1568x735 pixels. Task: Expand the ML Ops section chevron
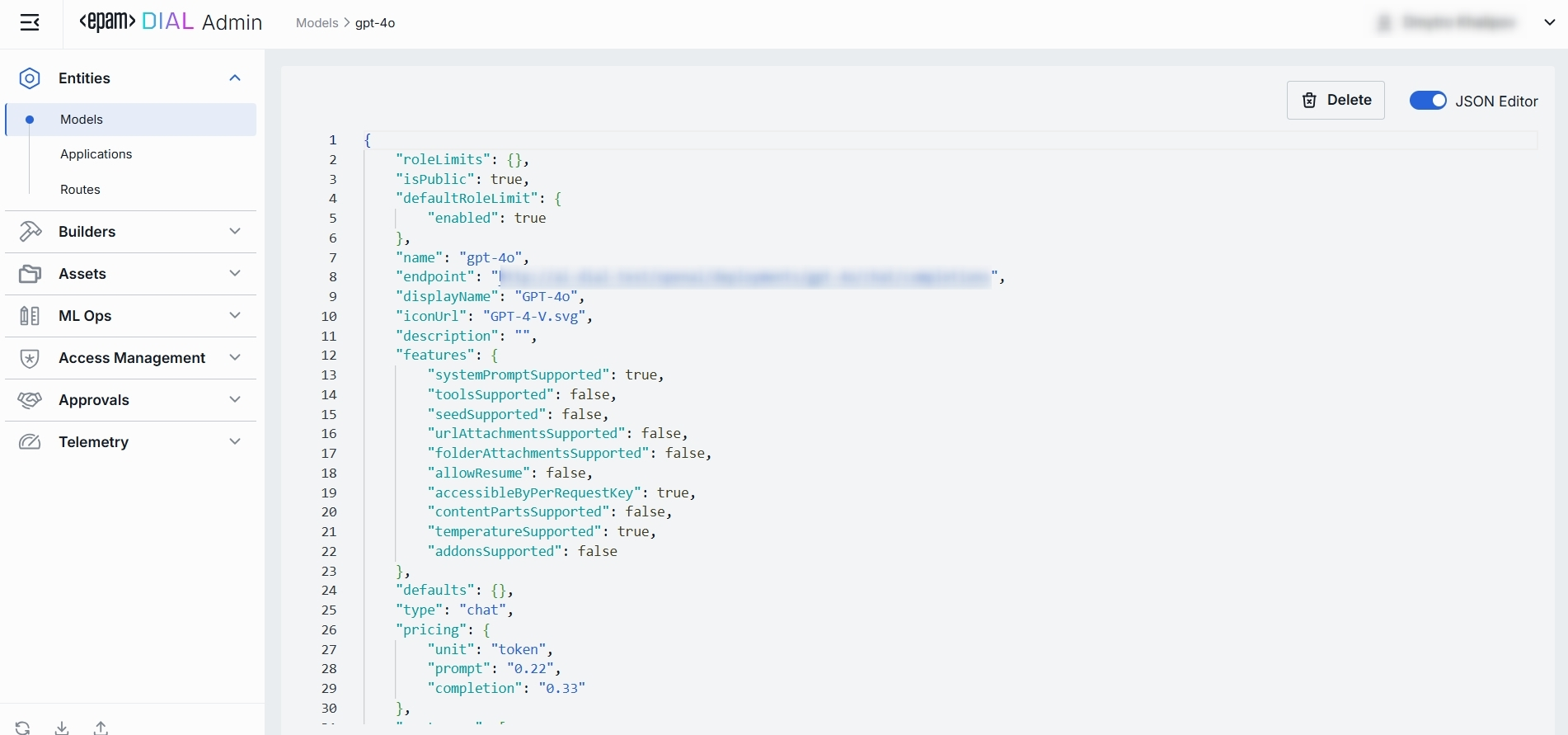click(235, 316)
